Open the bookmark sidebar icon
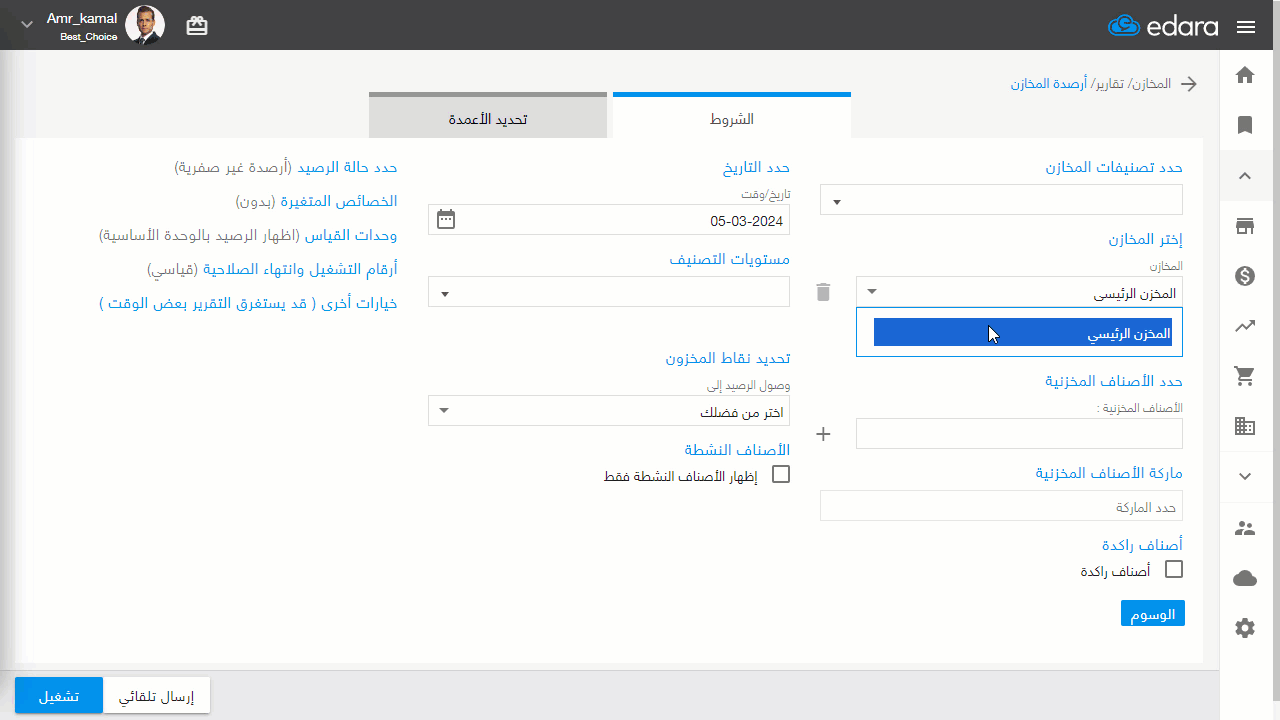 click(1245, 125)
